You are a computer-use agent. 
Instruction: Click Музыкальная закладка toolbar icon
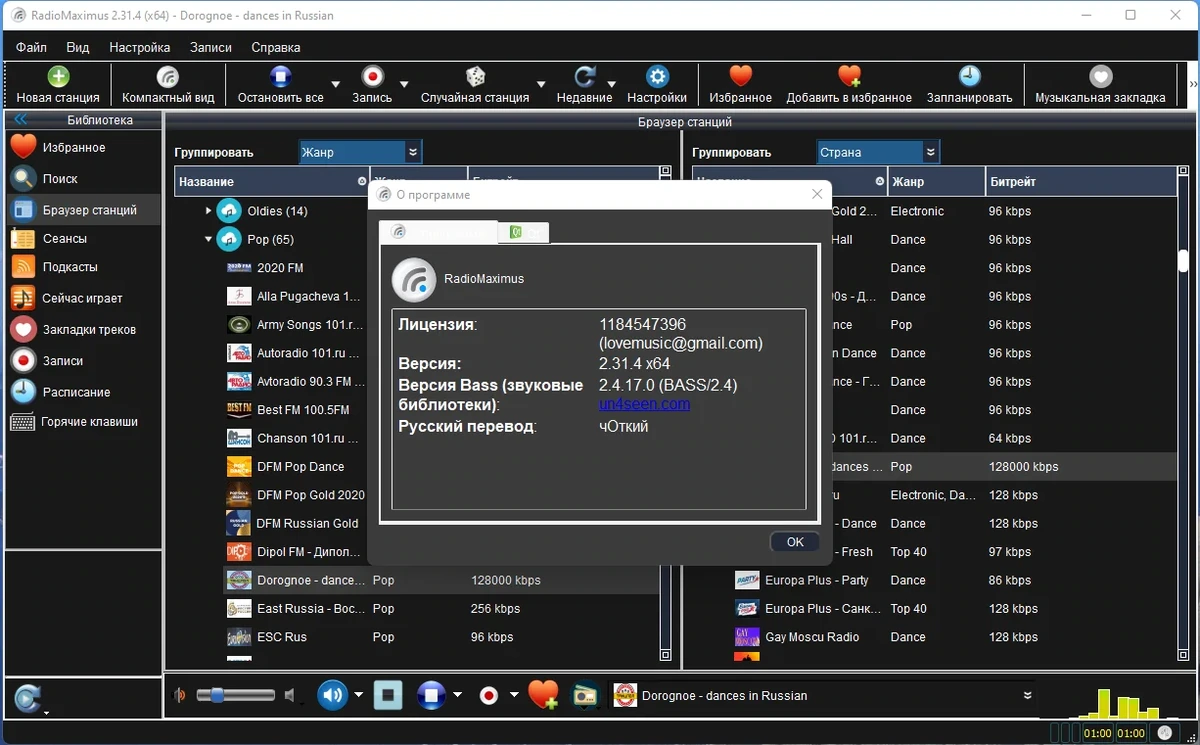click(1100, 77)
